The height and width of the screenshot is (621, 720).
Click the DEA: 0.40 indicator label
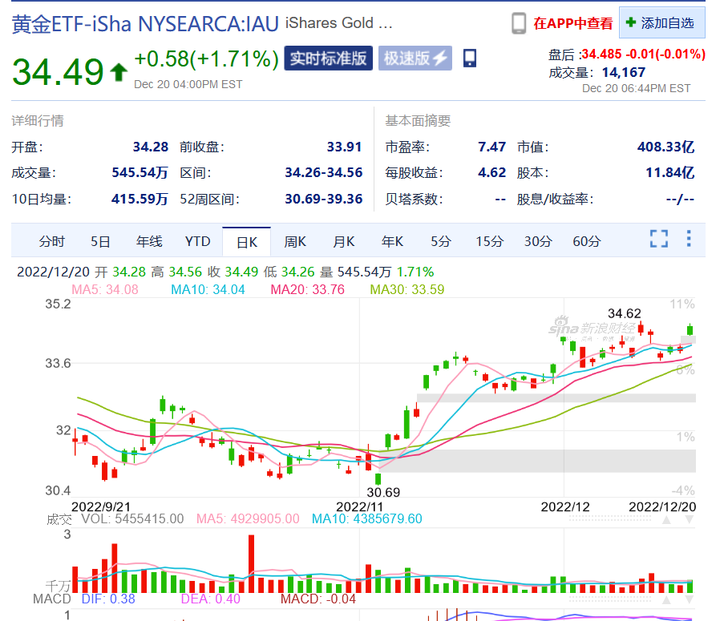[x=210, y=599]
